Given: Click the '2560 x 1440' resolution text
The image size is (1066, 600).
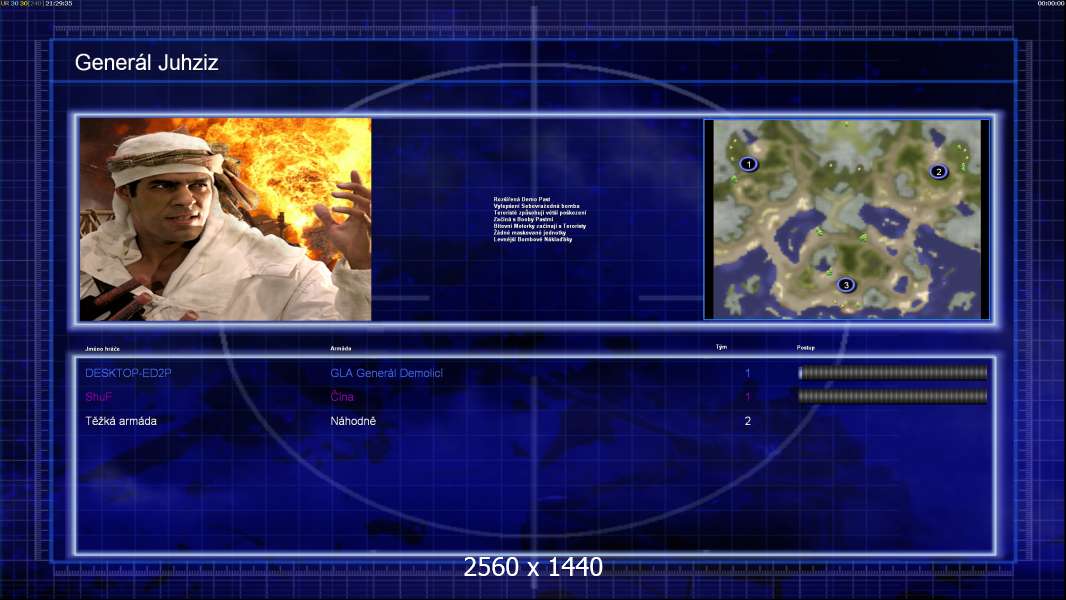Looking at the screenshot, I should 533,567.
